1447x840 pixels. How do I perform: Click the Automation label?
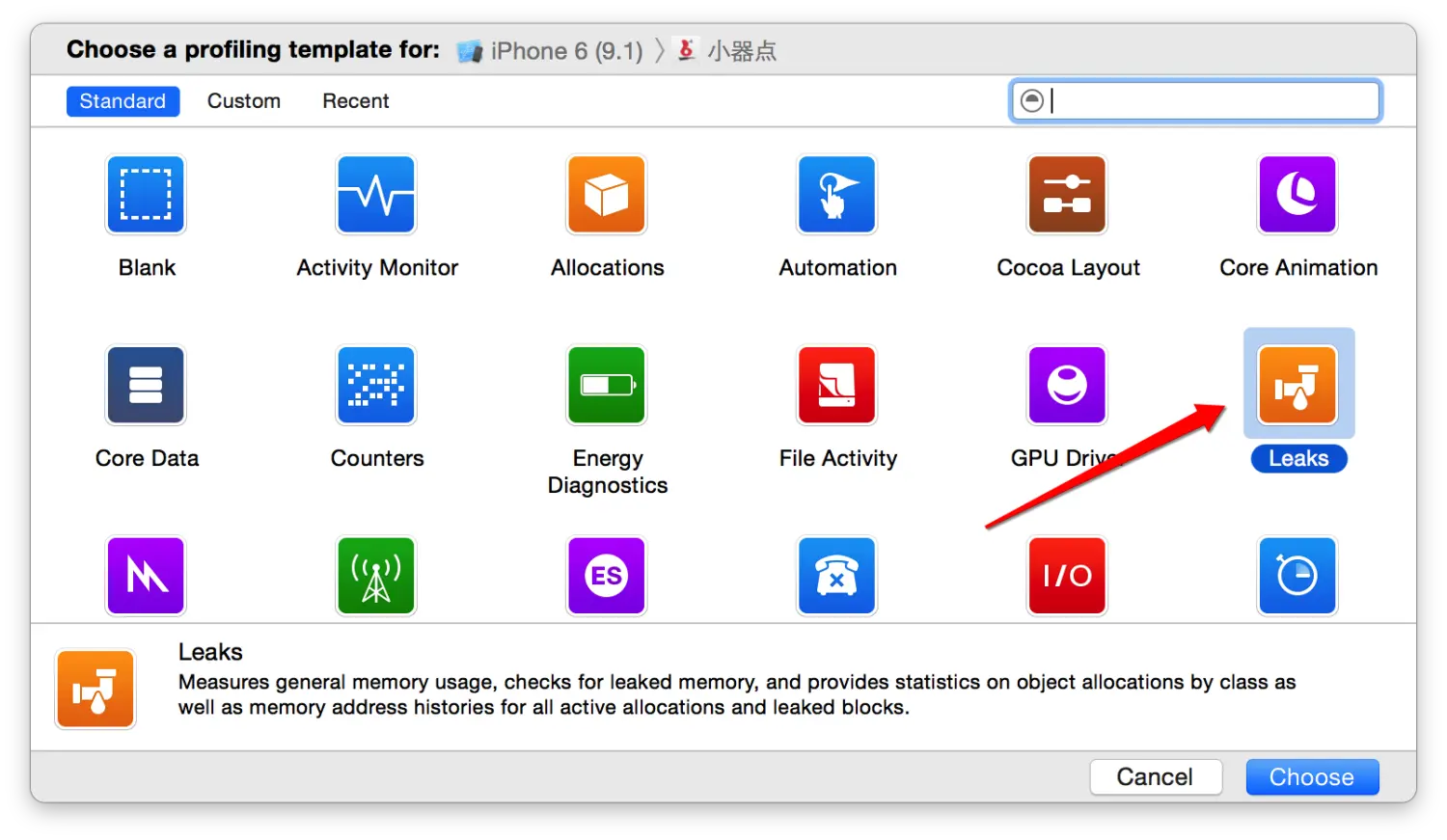click(838, 268)
